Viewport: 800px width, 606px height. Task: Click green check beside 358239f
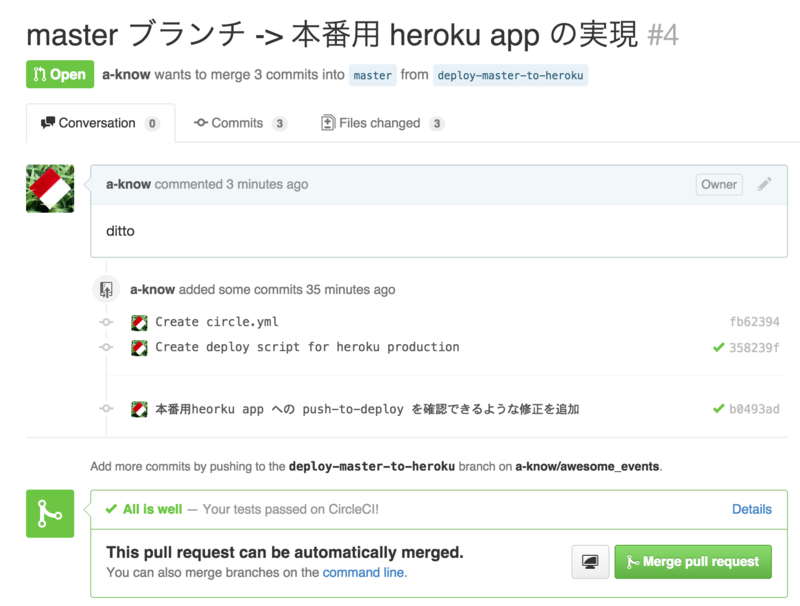point(718,347)
